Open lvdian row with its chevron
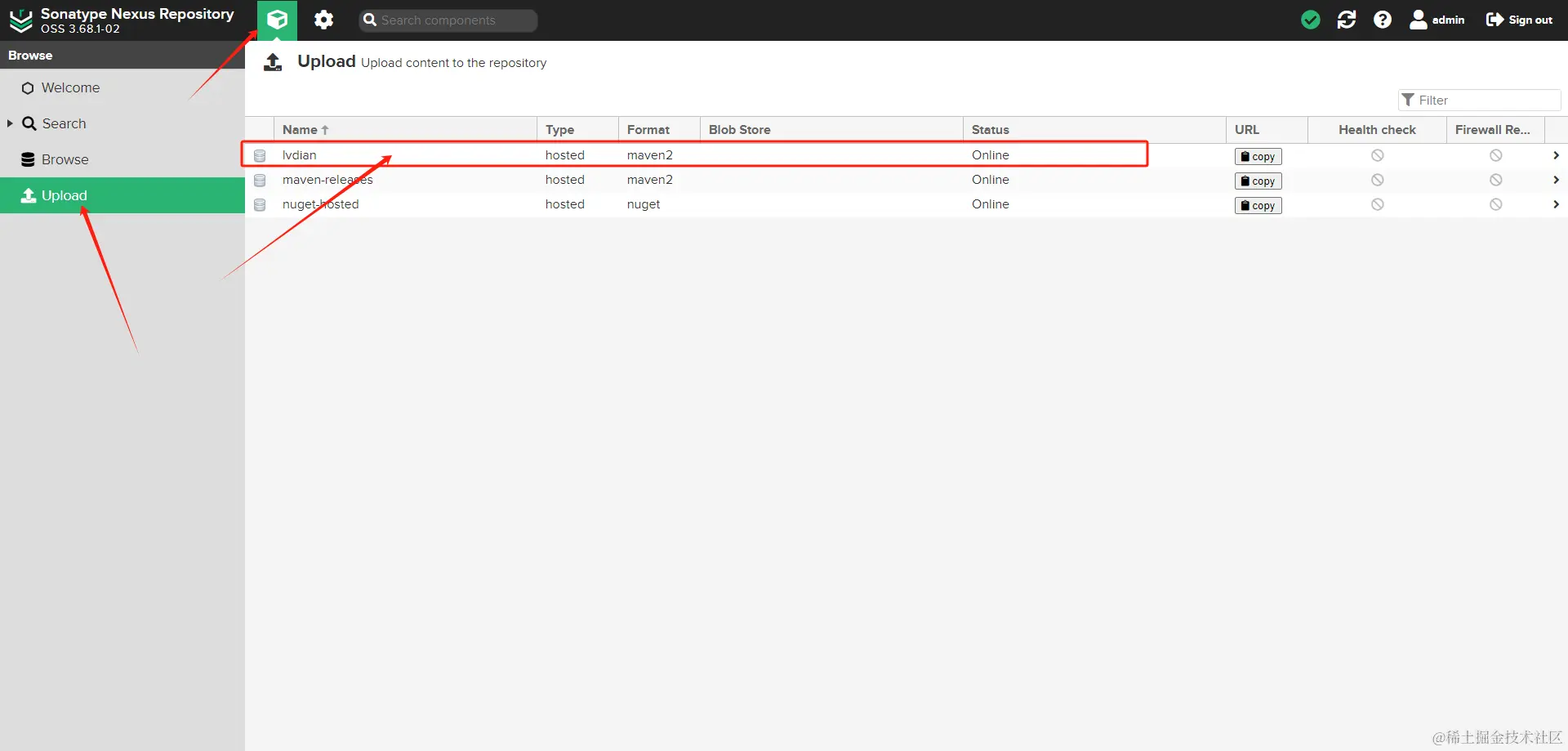Image resolution: width=1568 pixels, height=751 pixels. click(1556, 155)
